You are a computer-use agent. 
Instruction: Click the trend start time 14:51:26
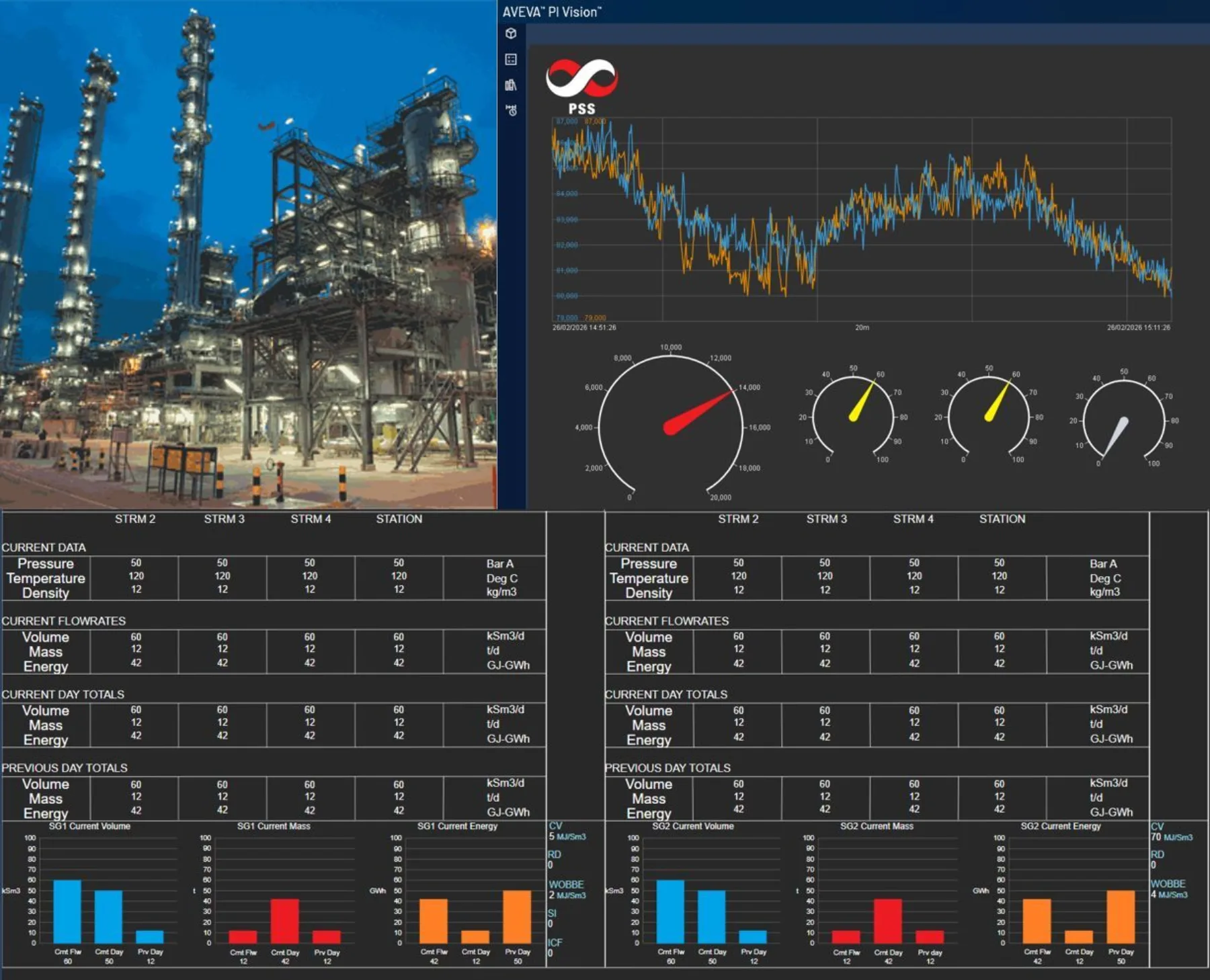point(584,328)
